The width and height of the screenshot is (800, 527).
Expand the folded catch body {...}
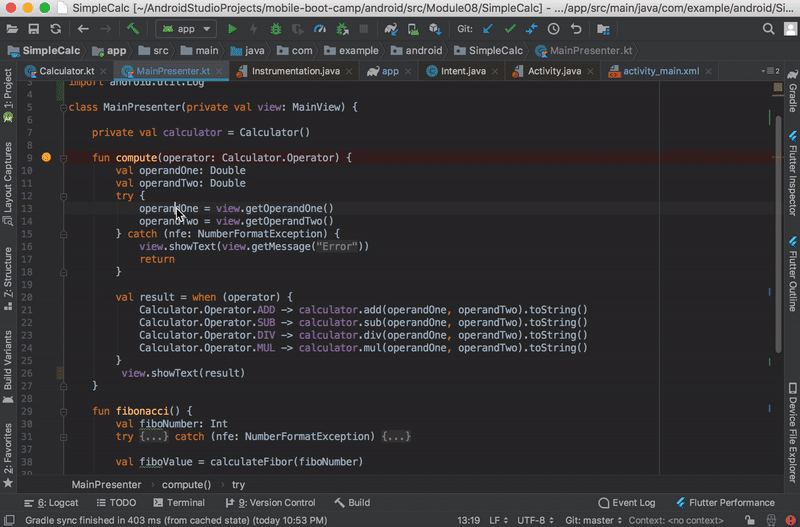(x=396, y=437)
